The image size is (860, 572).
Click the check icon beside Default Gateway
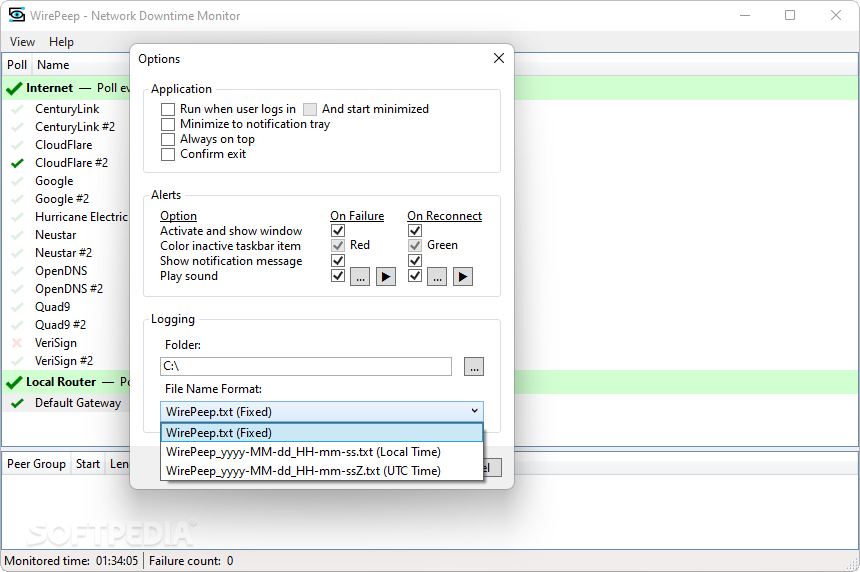pos(18,403)
